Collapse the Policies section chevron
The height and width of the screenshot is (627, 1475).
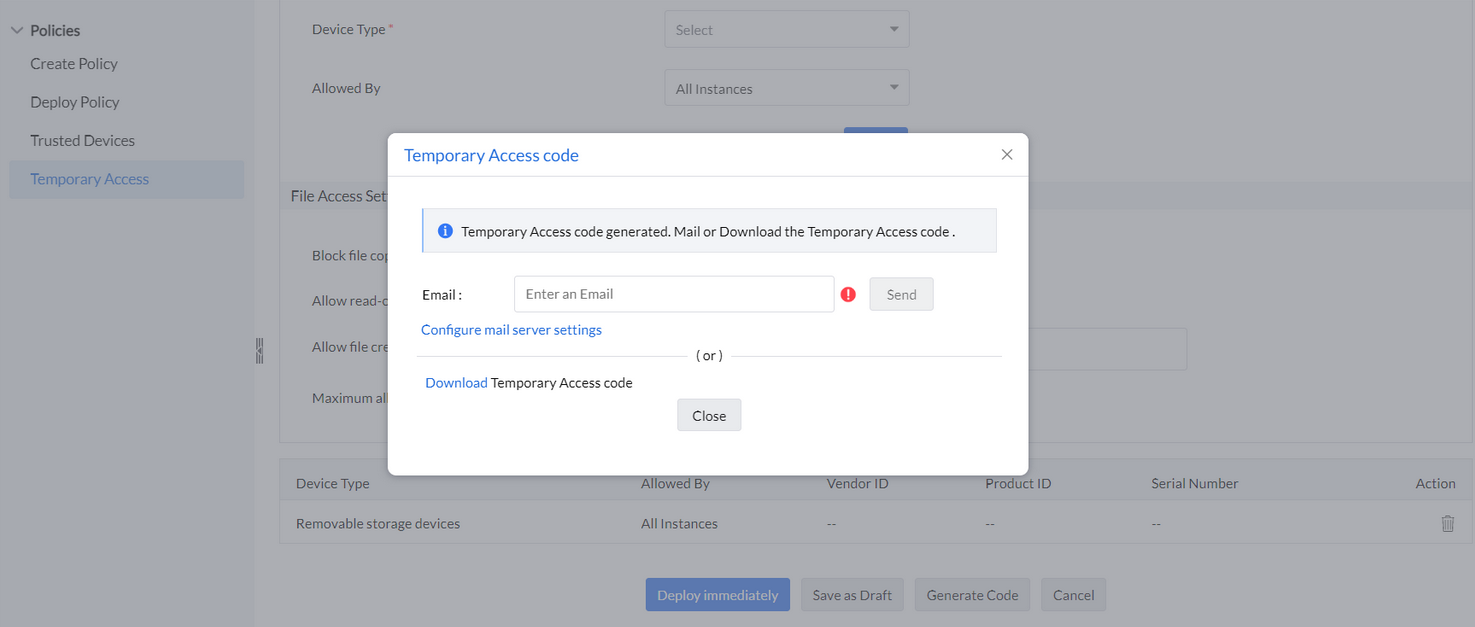pyautogui.click(x=16, y=30)
